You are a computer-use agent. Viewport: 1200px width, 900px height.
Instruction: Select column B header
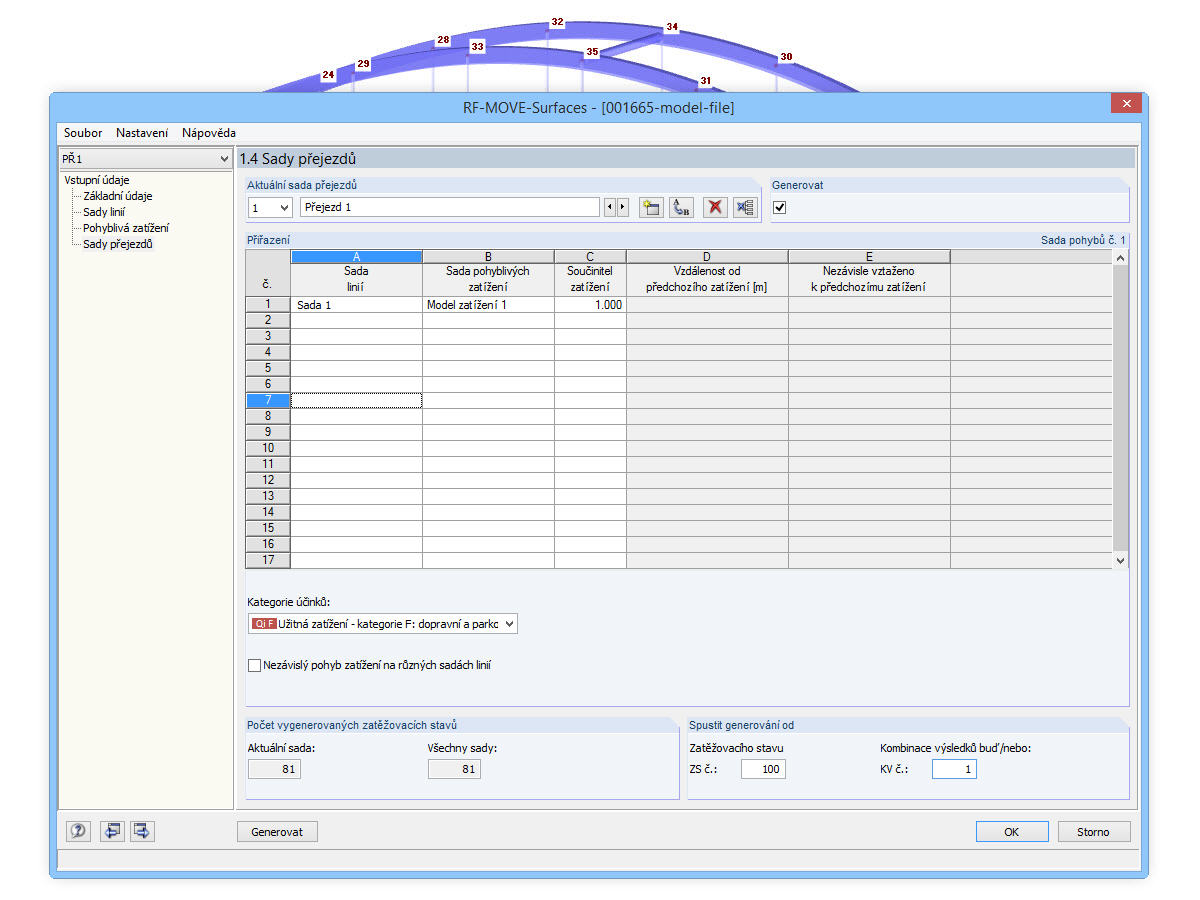tap(488, 257)
